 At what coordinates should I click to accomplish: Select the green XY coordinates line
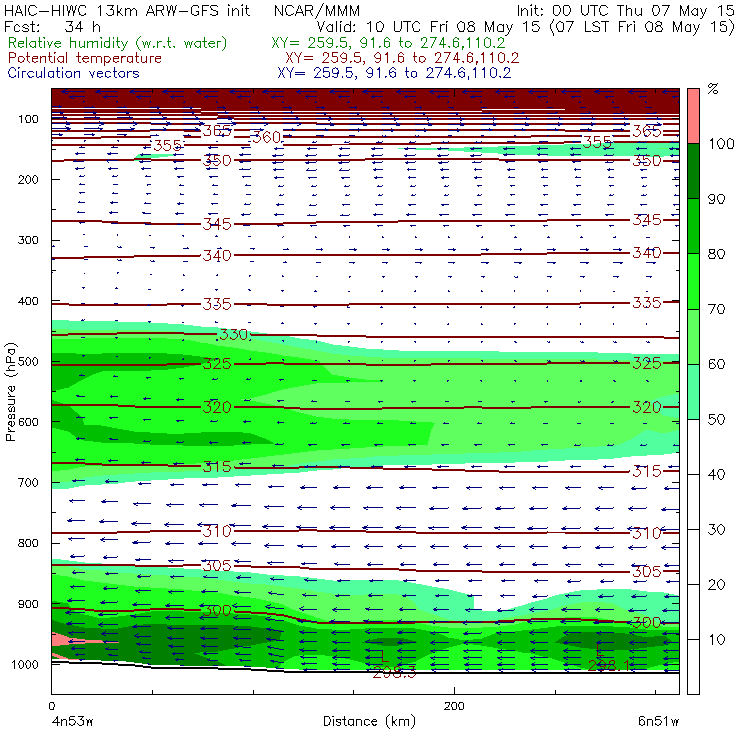coord(388,43)
